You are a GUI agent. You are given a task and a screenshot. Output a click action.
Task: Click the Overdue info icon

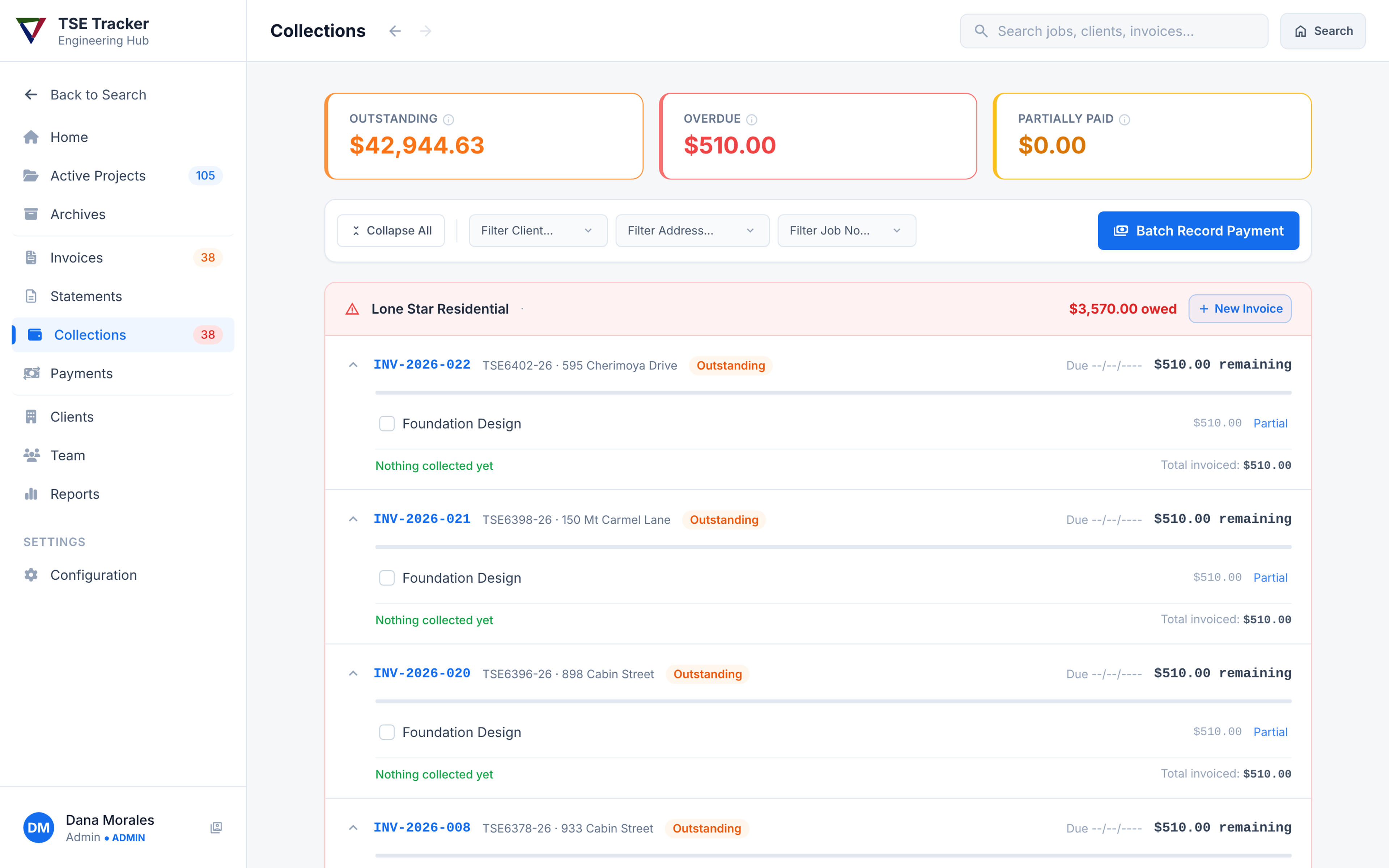click(x=752, y=119)
